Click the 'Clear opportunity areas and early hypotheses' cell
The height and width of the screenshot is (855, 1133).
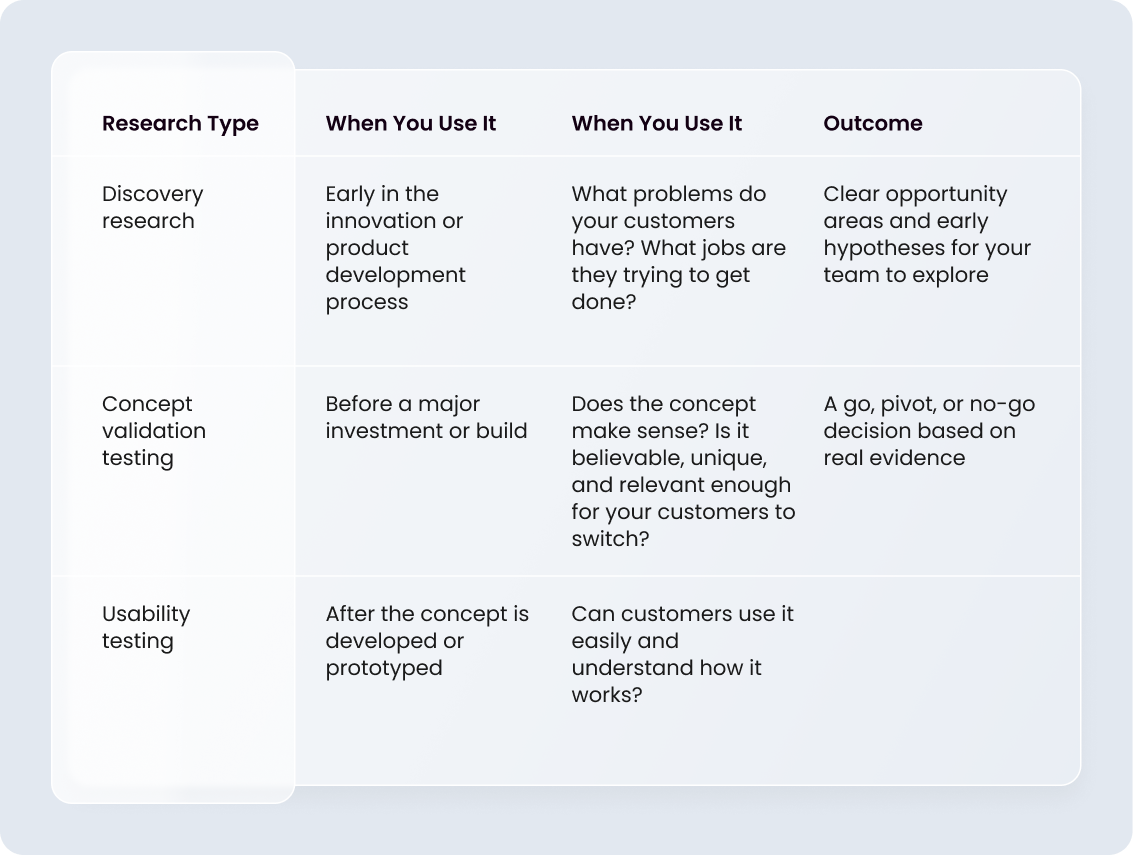926,234
